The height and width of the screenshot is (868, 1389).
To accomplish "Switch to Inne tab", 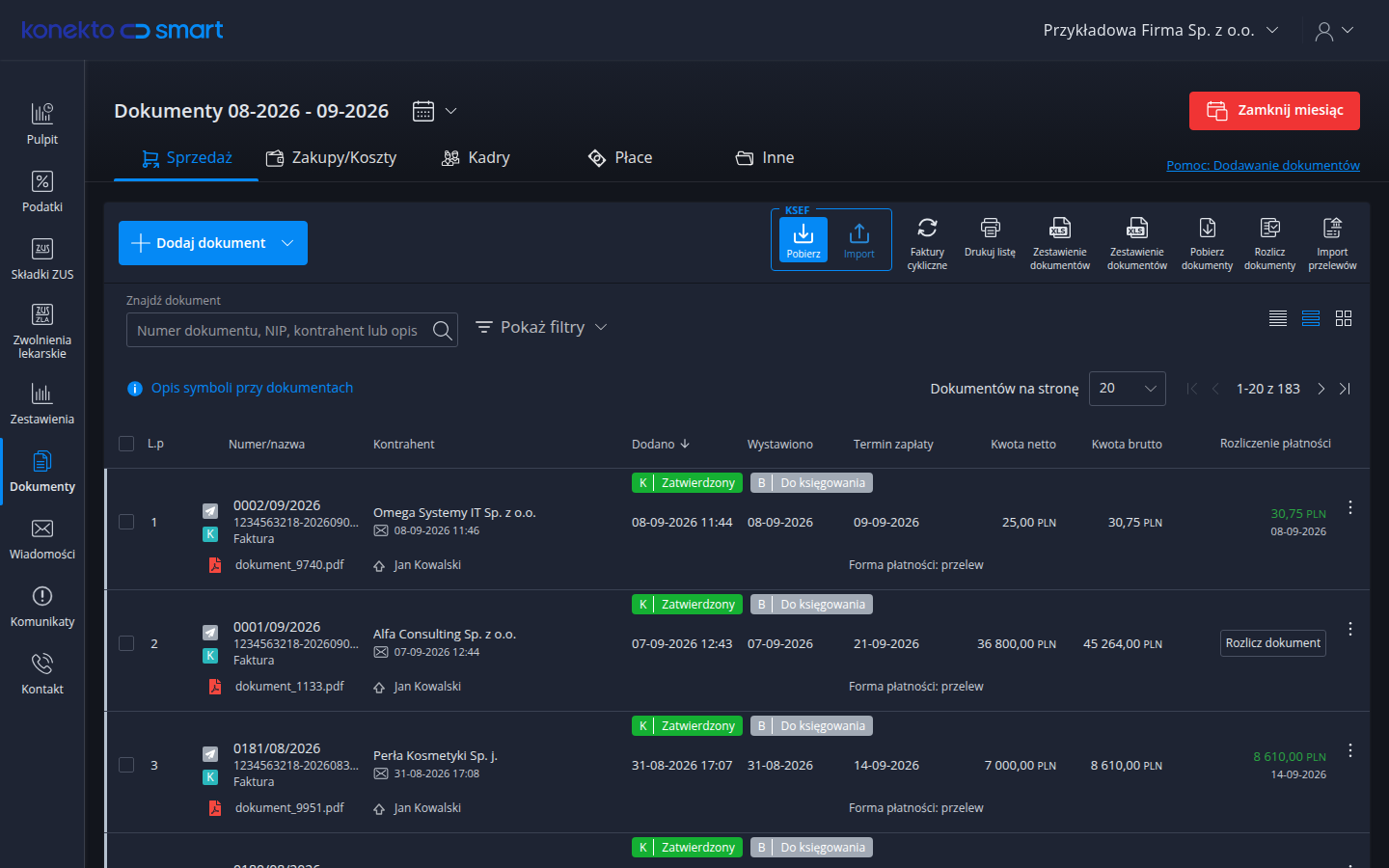I will pos(765,158).
